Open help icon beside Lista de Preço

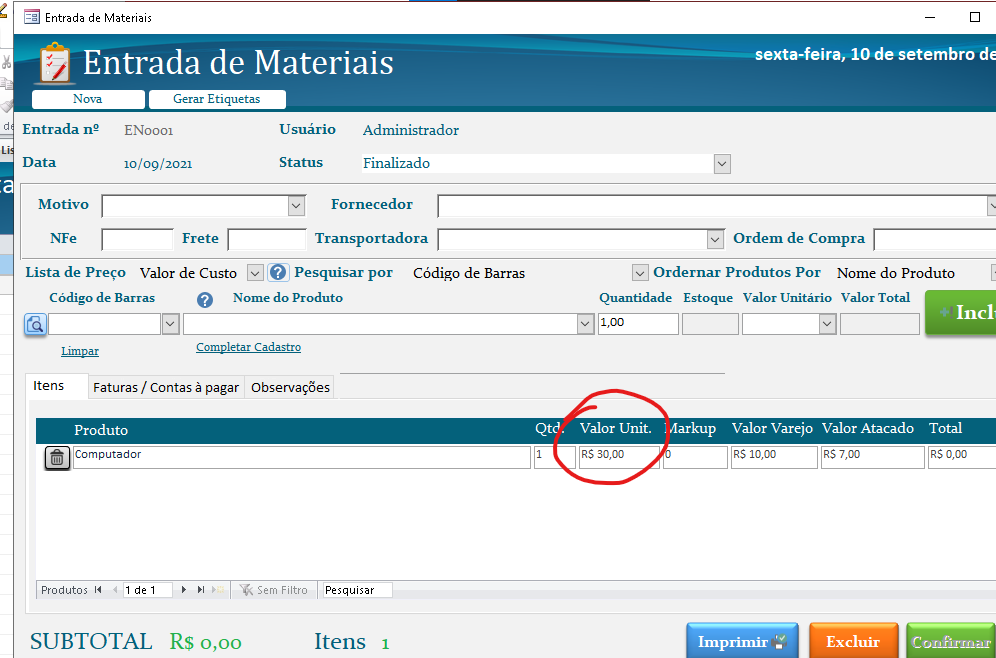click(278, 272)
